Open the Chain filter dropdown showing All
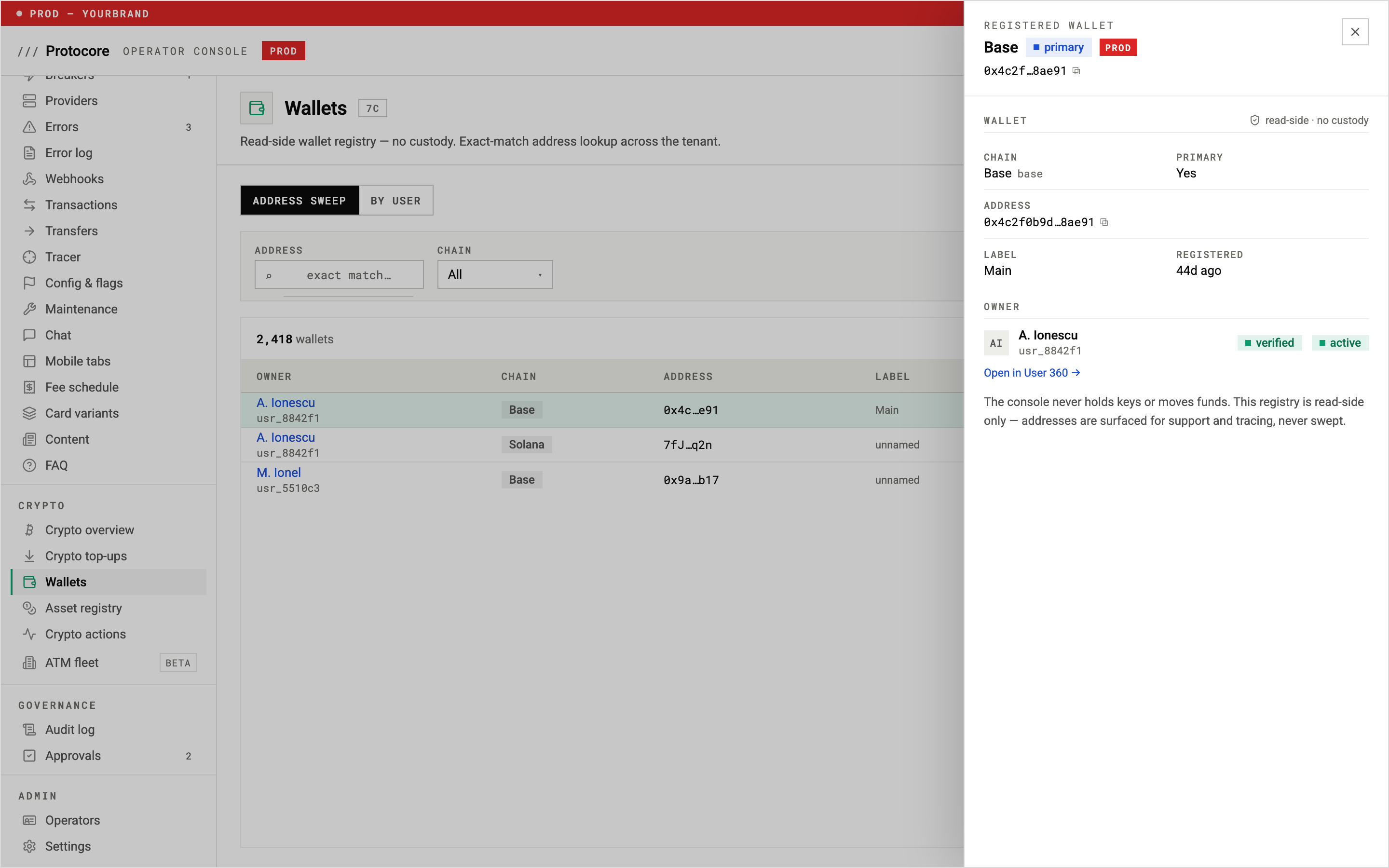The image size is (1389, 868). tap(495, 274)
